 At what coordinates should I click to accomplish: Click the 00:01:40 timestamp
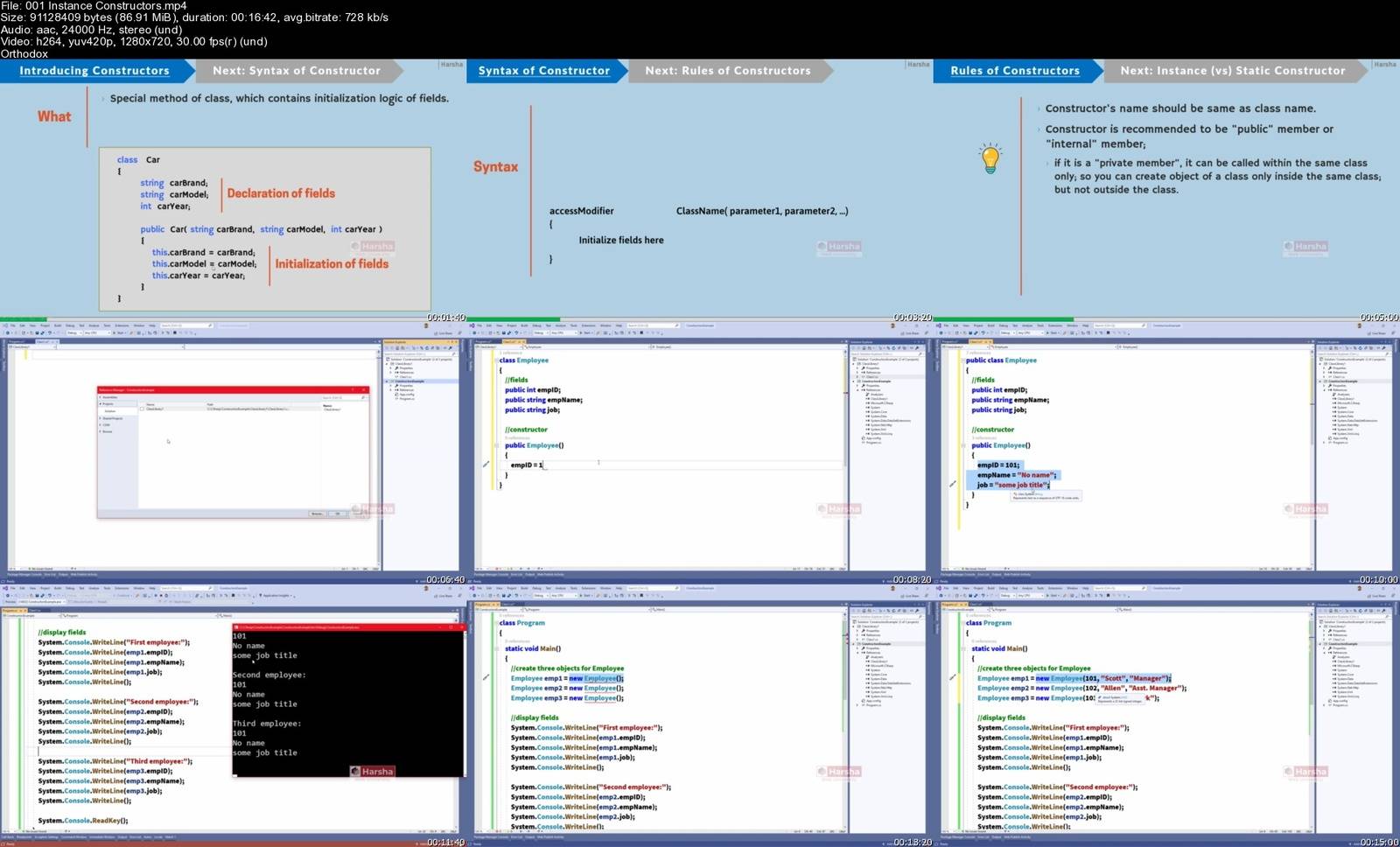[x=446, y=318]
